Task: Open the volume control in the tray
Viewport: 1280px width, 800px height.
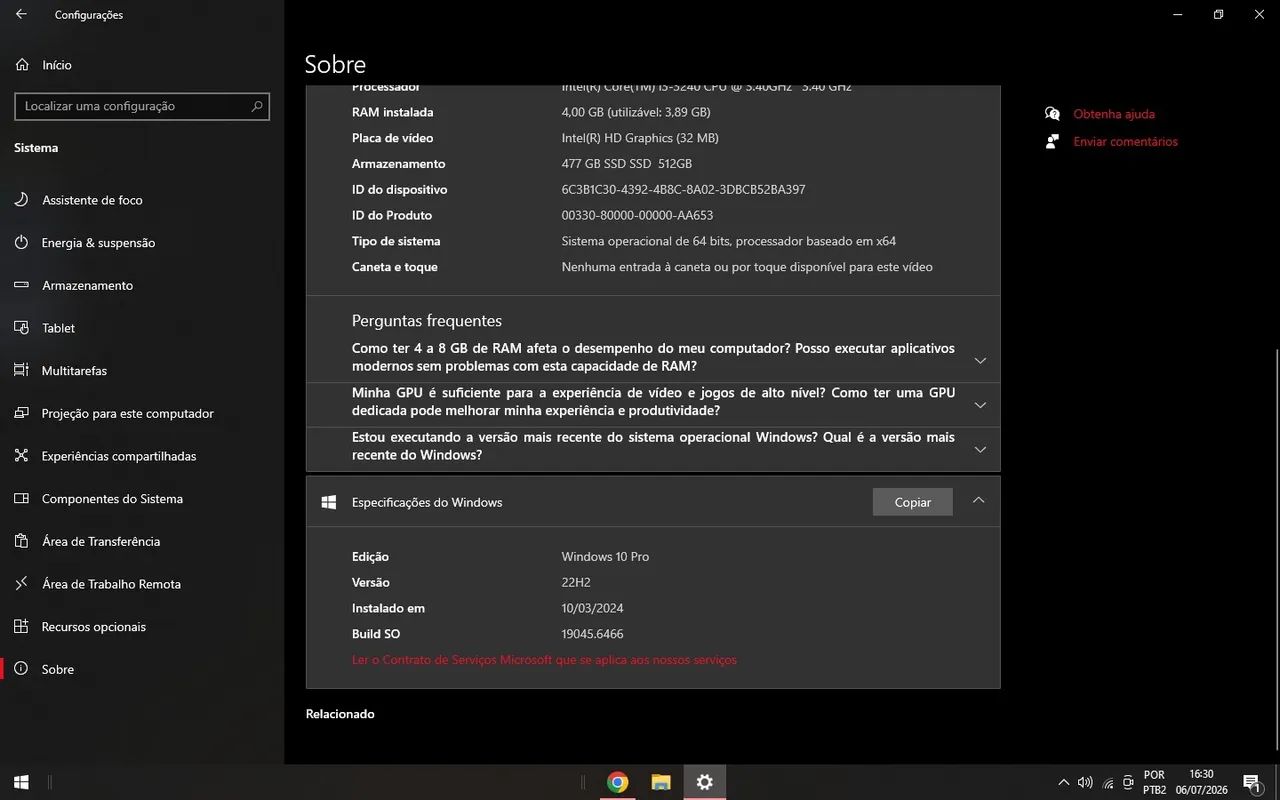Action: coord(1085,782)
